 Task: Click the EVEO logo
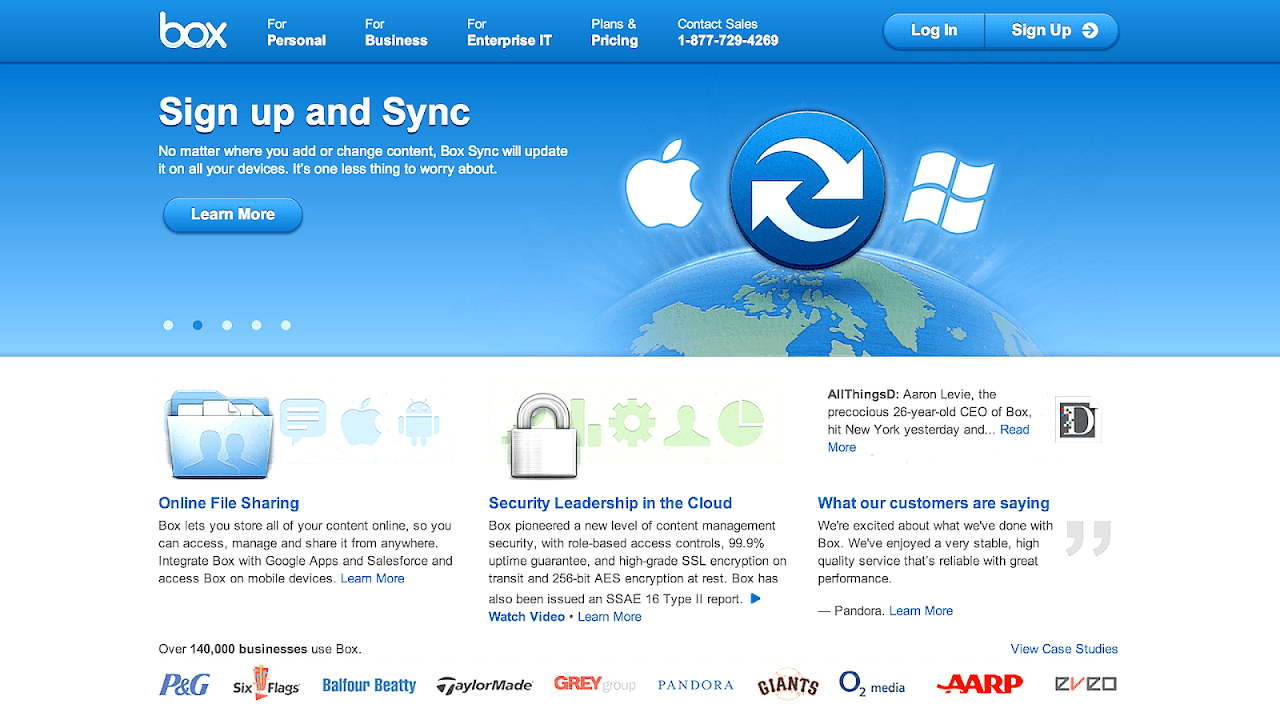[x=1086, y=684]
